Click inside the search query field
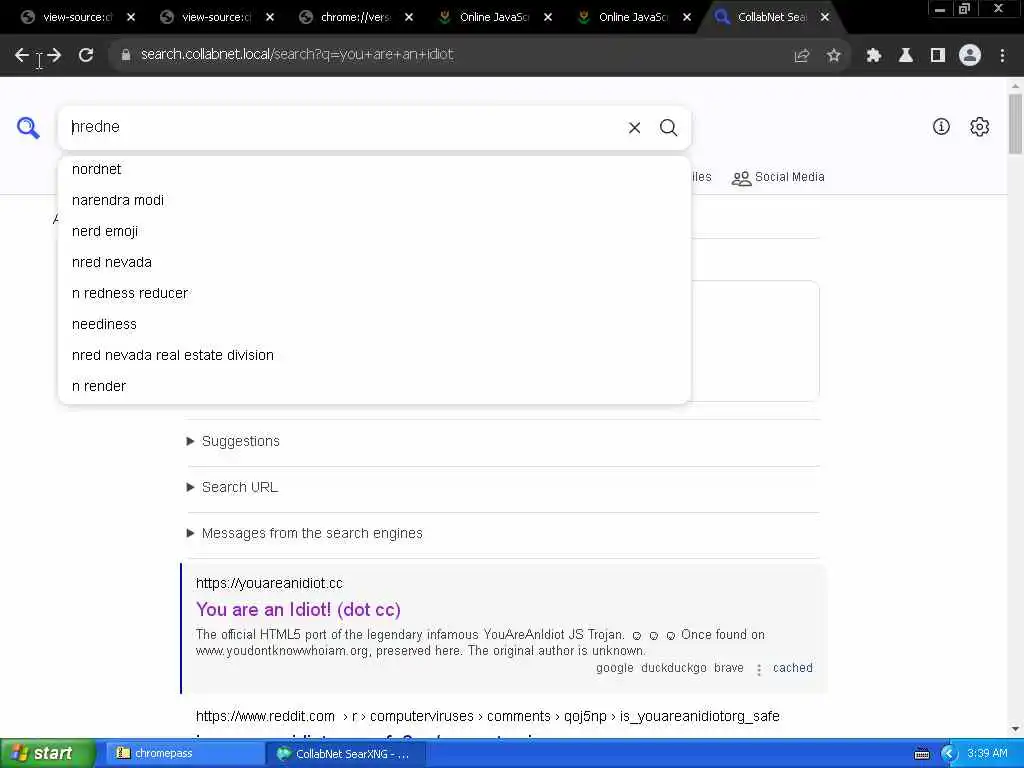 (340, 127)
